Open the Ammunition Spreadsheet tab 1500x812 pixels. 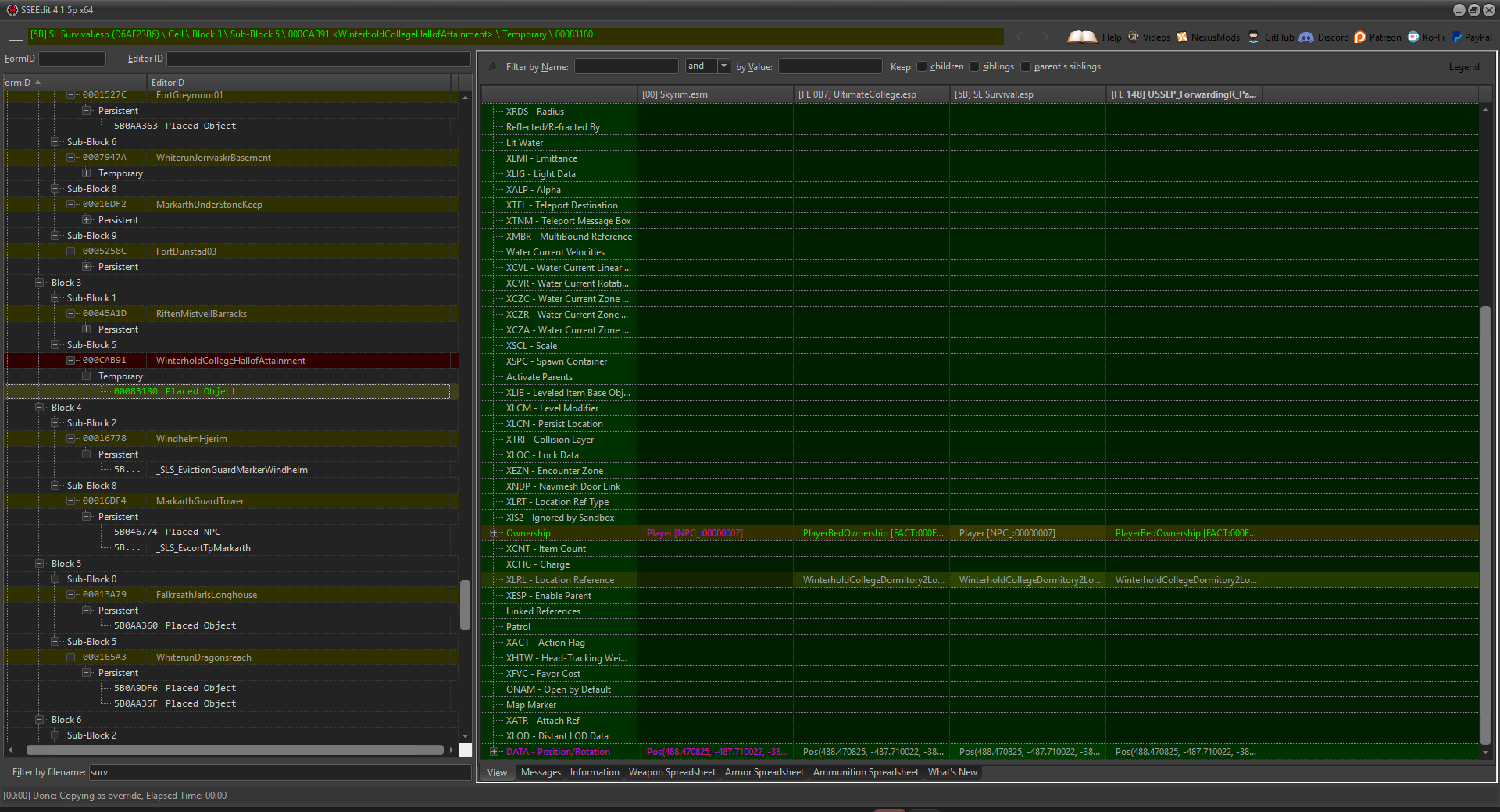(x=866, y=772)
